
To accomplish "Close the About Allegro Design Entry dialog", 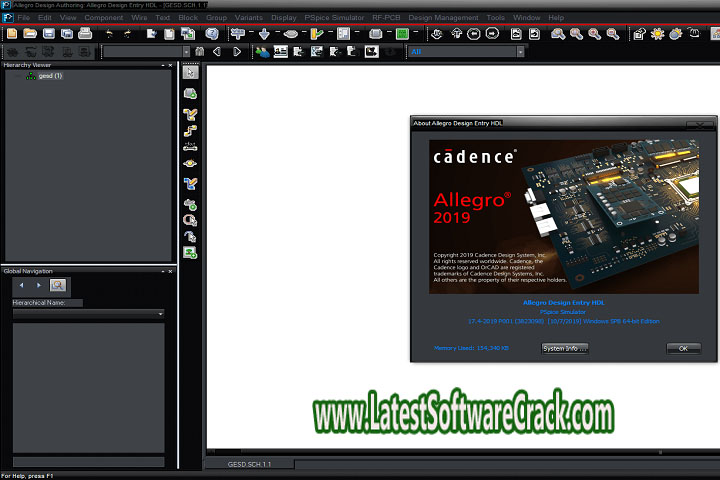I will coord(700,124).
